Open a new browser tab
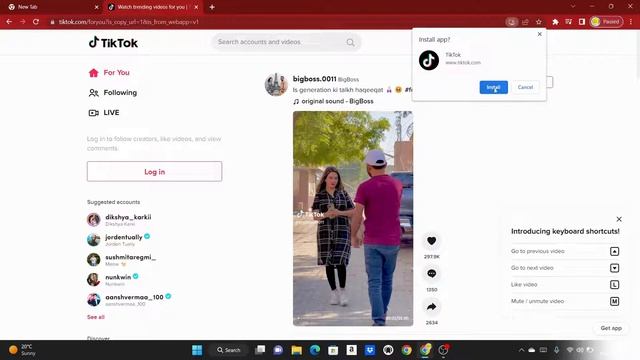Screen dimensions: 640x360 [x=212, y=7]
